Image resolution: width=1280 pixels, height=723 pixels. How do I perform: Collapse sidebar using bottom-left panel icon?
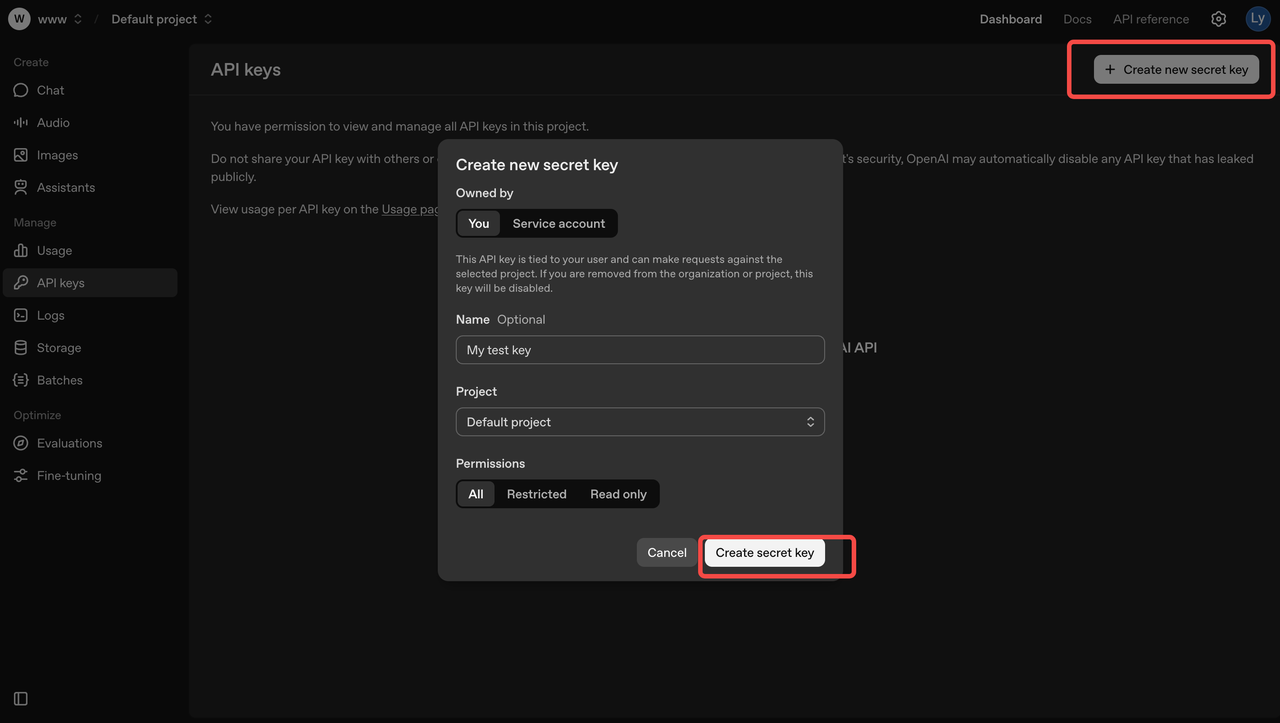pyautogui.click(x=20, y=699)
